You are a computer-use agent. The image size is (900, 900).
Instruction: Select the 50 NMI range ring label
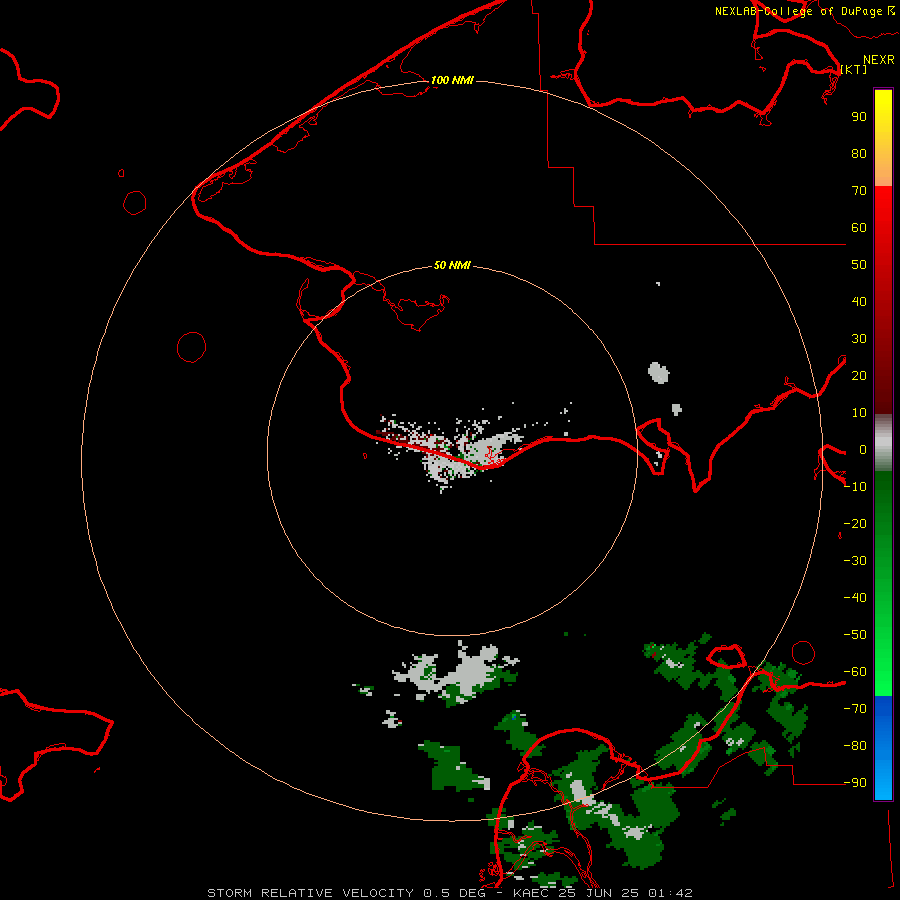point(452,265)
